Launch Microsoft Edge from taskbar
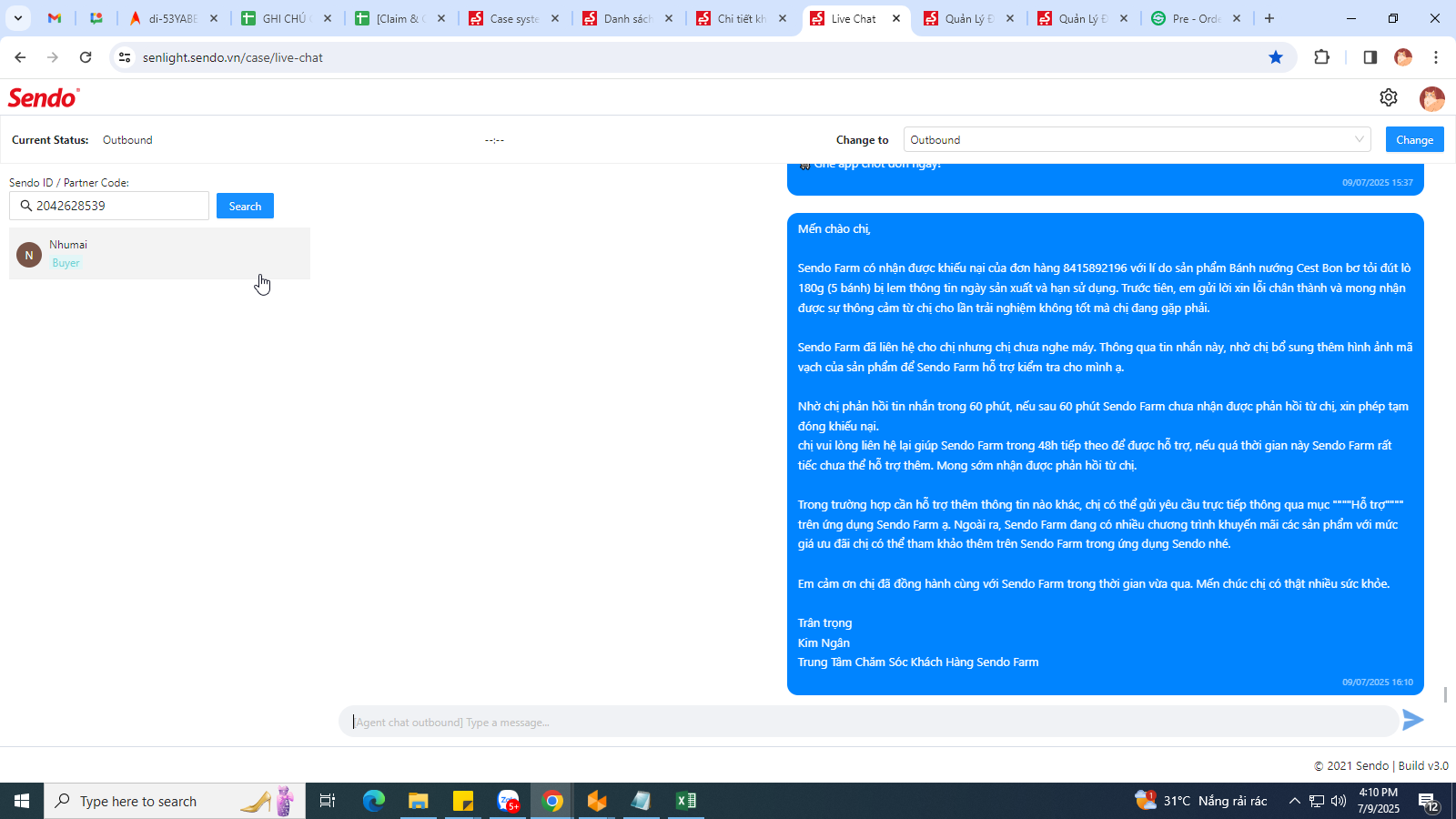1456x819 pixels. pos(374,801)
